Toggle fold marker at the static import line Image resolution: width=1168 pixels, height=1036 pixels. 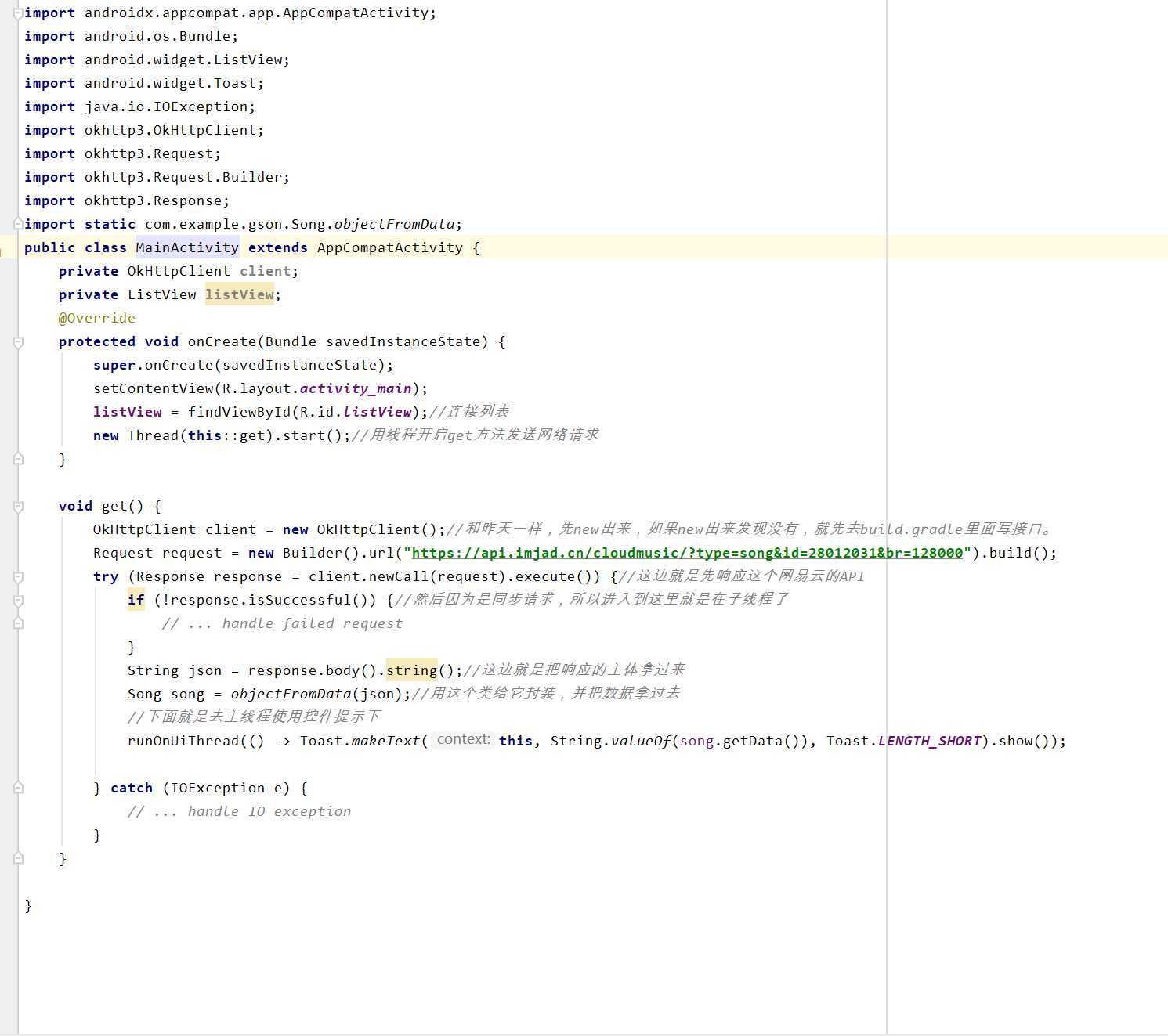19,224
